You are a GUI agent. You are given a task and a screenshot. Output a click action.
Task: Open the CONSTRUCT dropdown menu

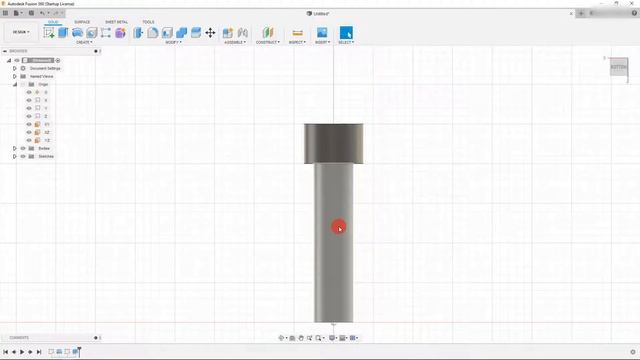[x=268, y=42]
